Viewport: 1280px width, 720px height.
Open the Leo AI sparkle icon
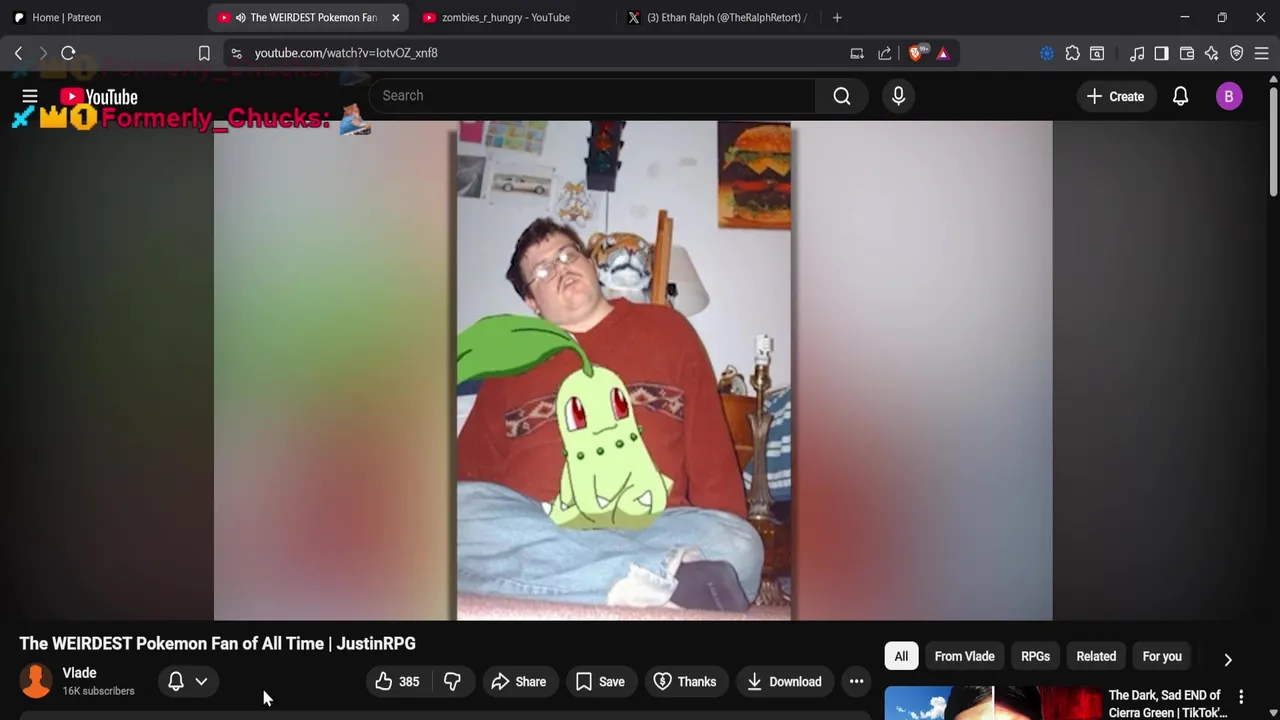(x=1212, y=53)
